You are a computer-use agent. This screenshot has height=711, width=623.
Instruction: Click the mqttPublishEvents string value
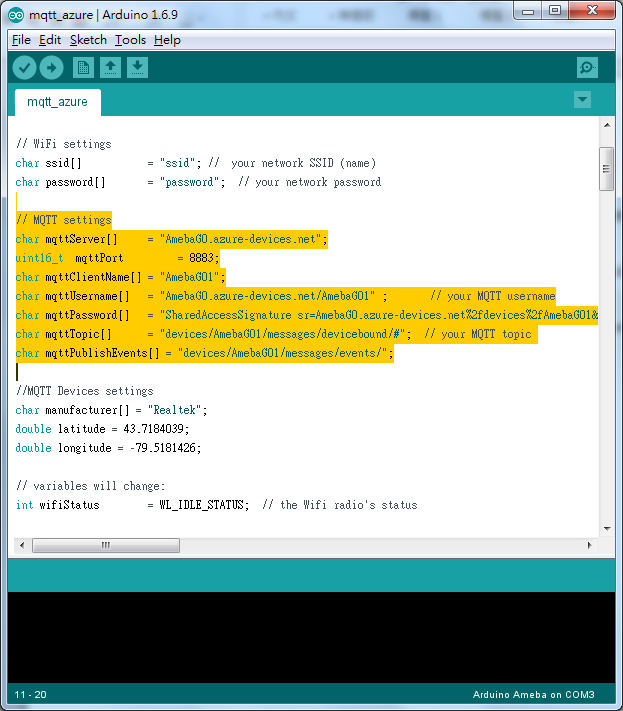(x=282, y=353)
